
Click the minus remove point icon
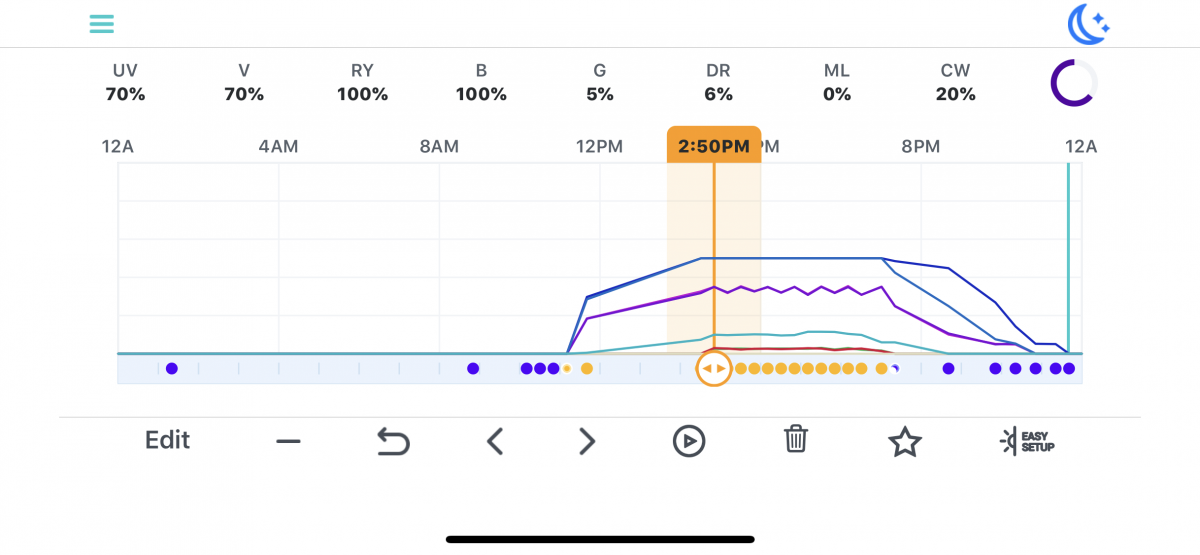[x=288, y=441]
